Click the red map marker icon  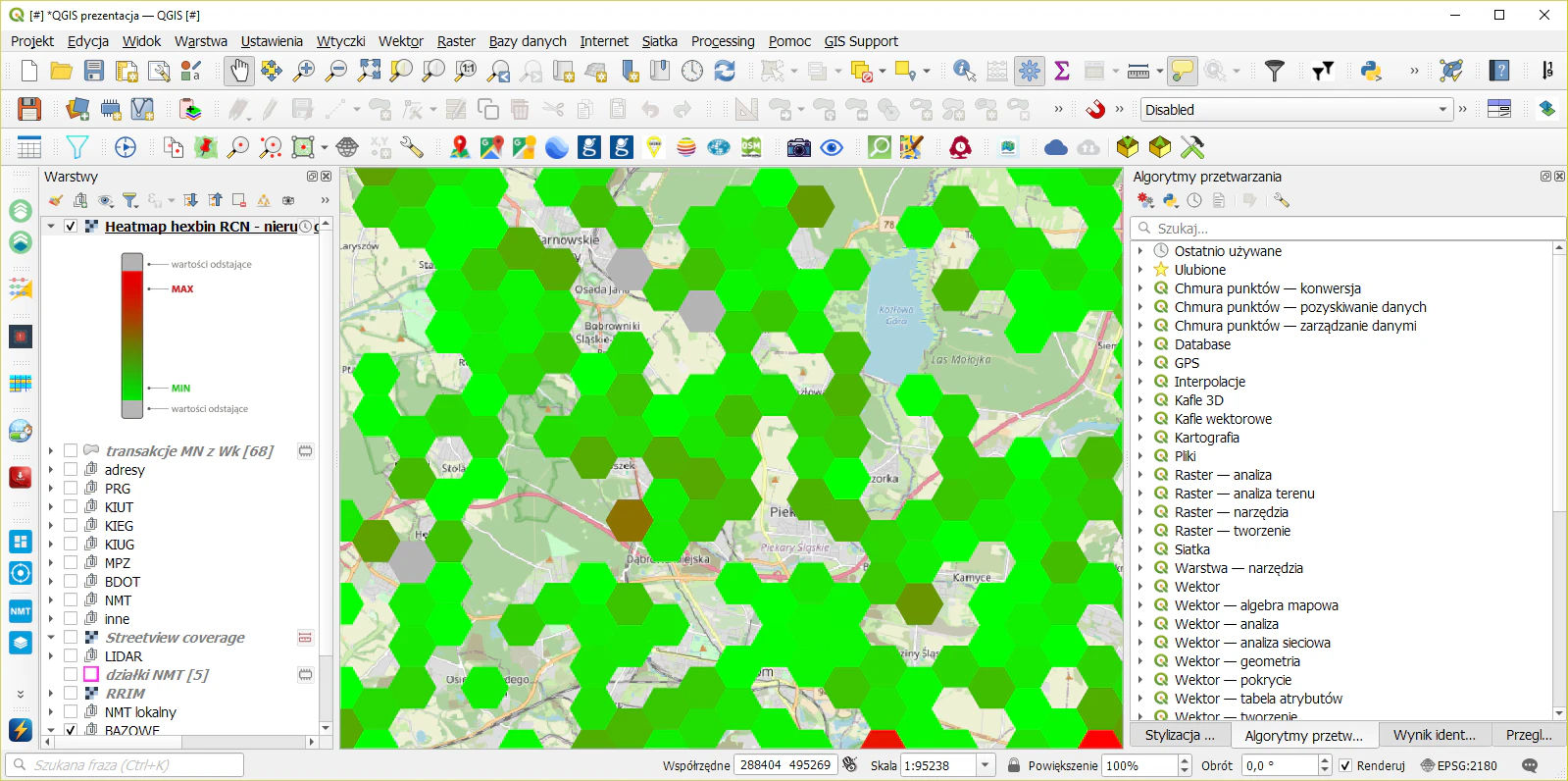point(459,147)
